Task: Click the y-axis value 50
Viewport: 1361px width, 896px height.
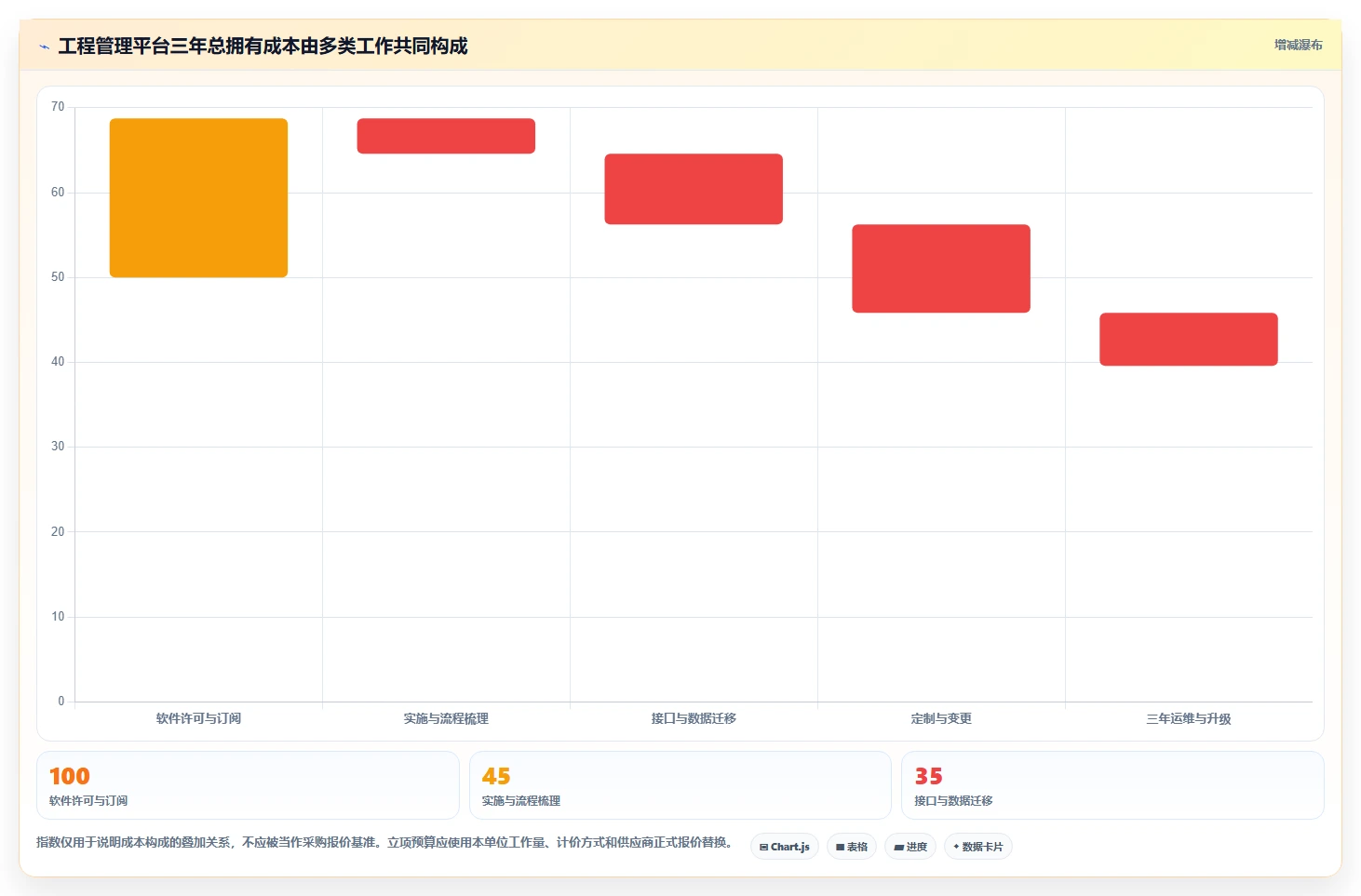Action: 58,277
